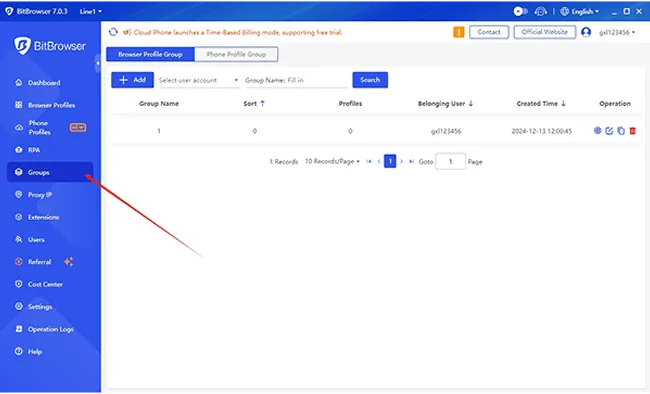
Task: Switch to Phone Profile Group tab
Action: point(236,54)
